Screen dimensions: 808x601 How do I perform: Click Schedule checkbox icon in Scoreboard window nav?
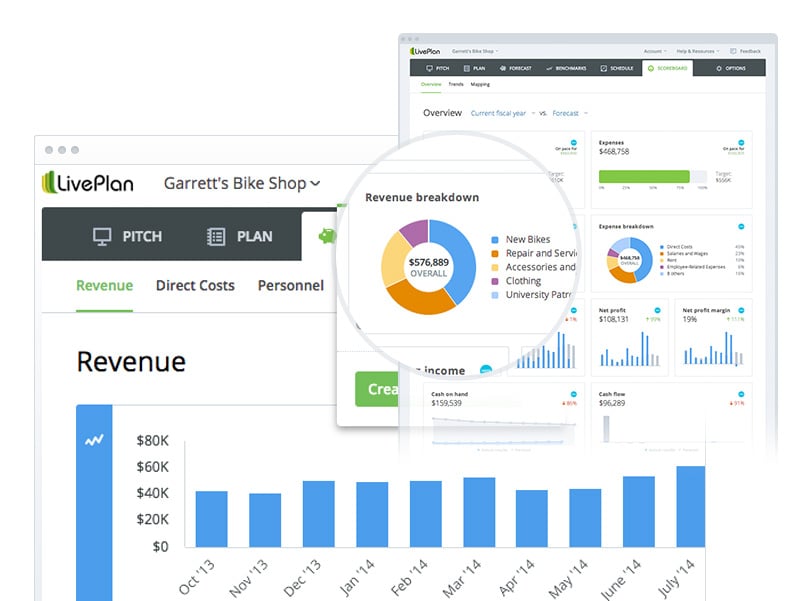click(603, 68)
